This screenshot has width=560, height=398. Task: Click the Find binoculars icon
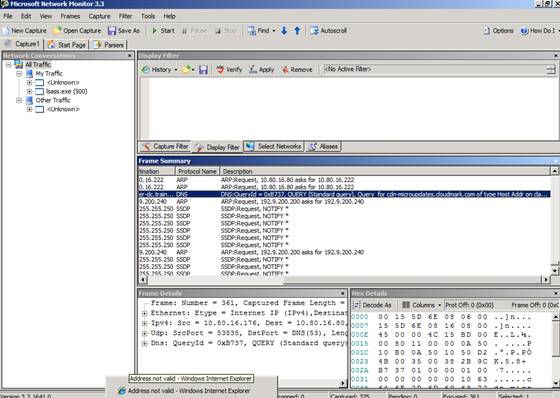tap(251, 31)
